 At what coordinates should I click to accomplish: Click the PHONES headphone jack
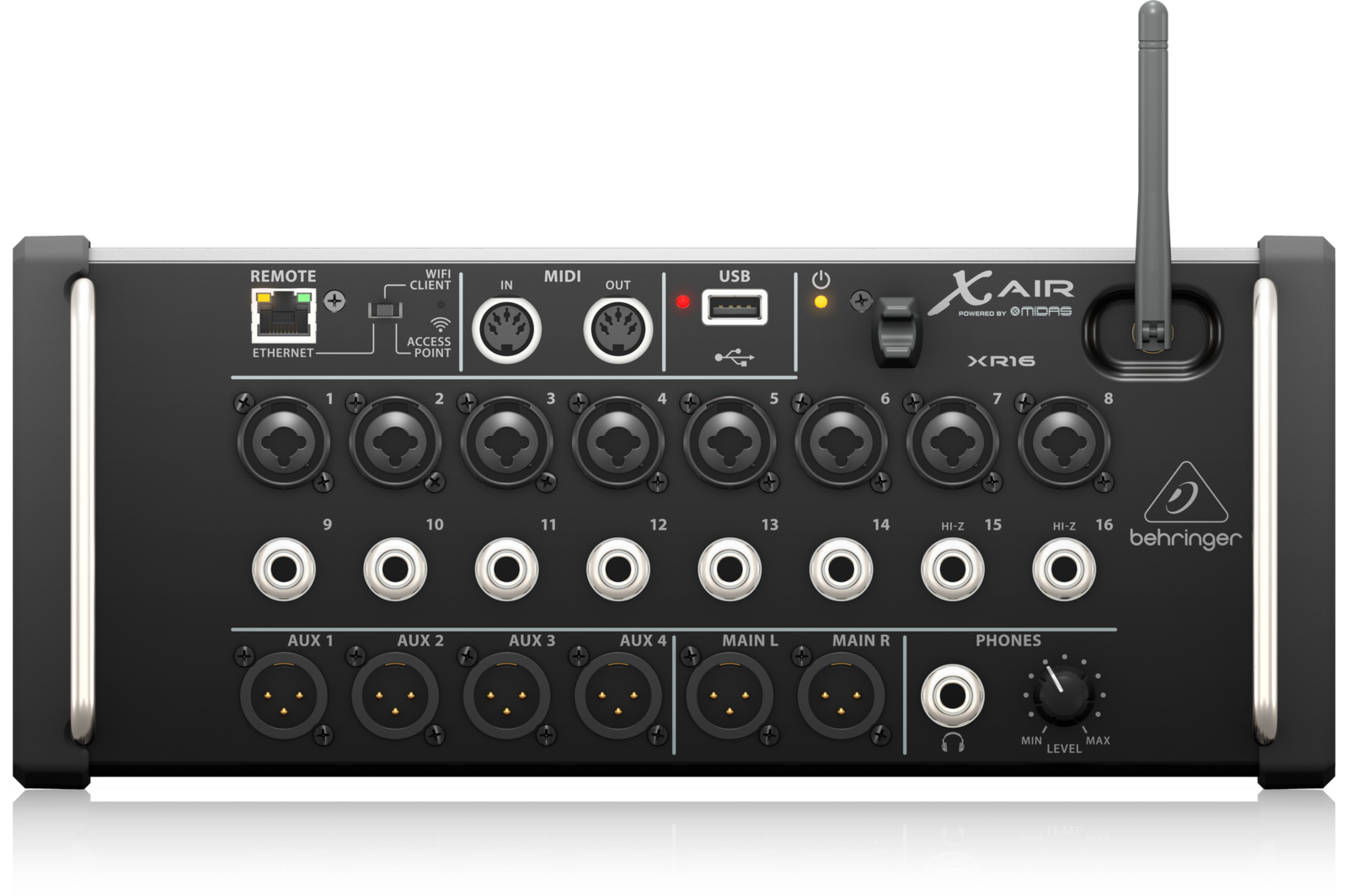point(952,696)
